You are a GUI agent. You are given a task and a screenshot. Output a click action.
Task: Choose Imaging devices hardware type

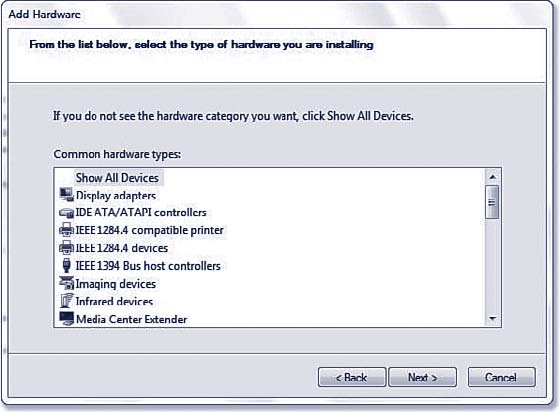point(116,284)
